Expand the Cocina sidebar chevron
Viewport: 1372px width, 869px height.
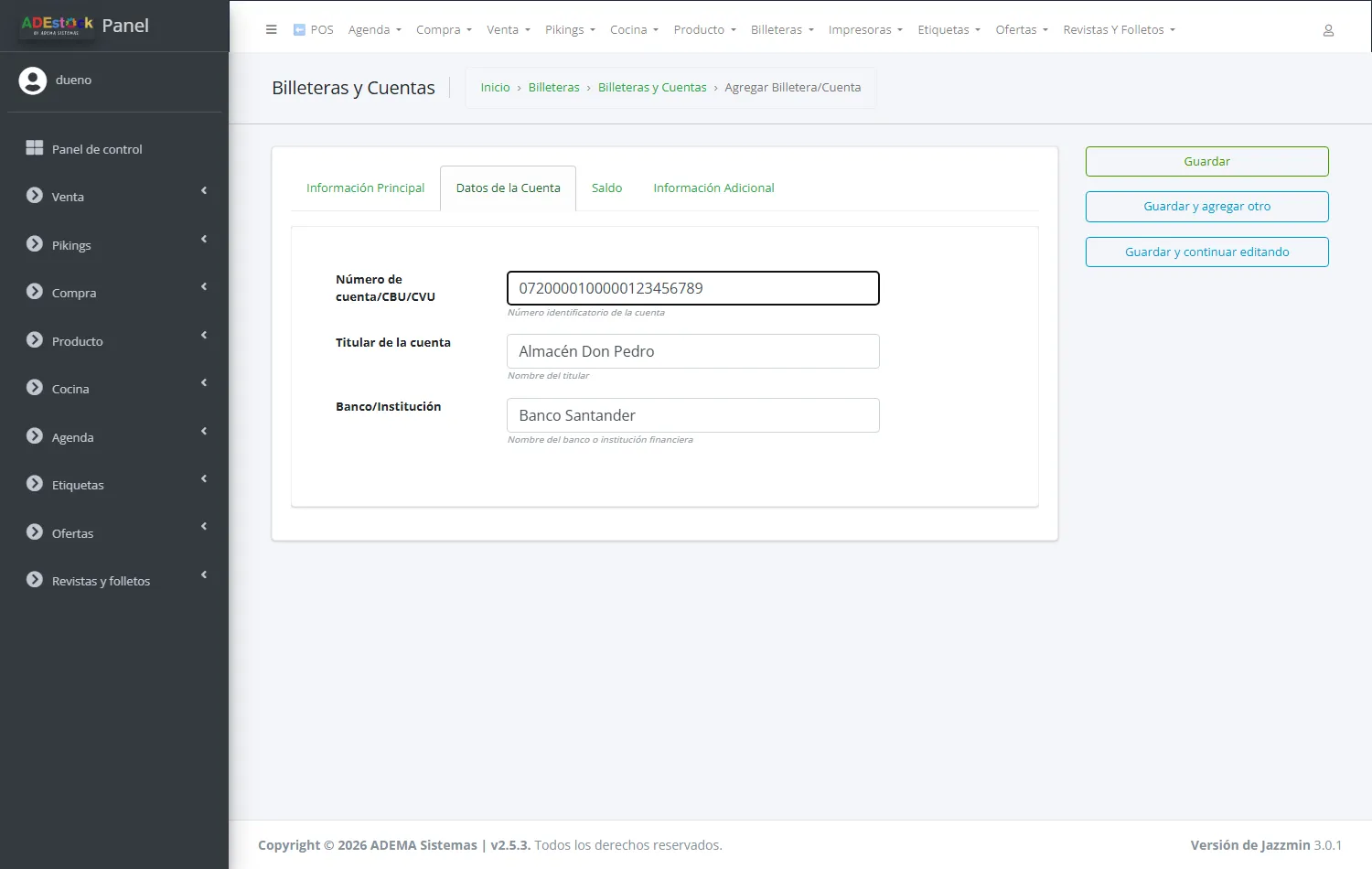point(204,383)
